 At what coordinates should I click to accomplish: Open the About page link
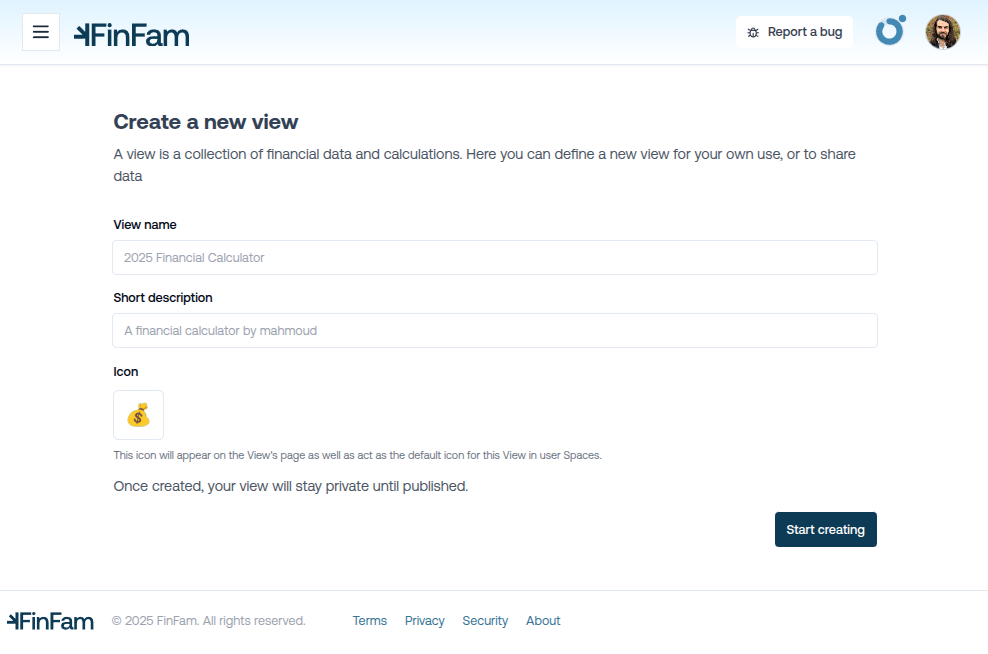(543, 620)
